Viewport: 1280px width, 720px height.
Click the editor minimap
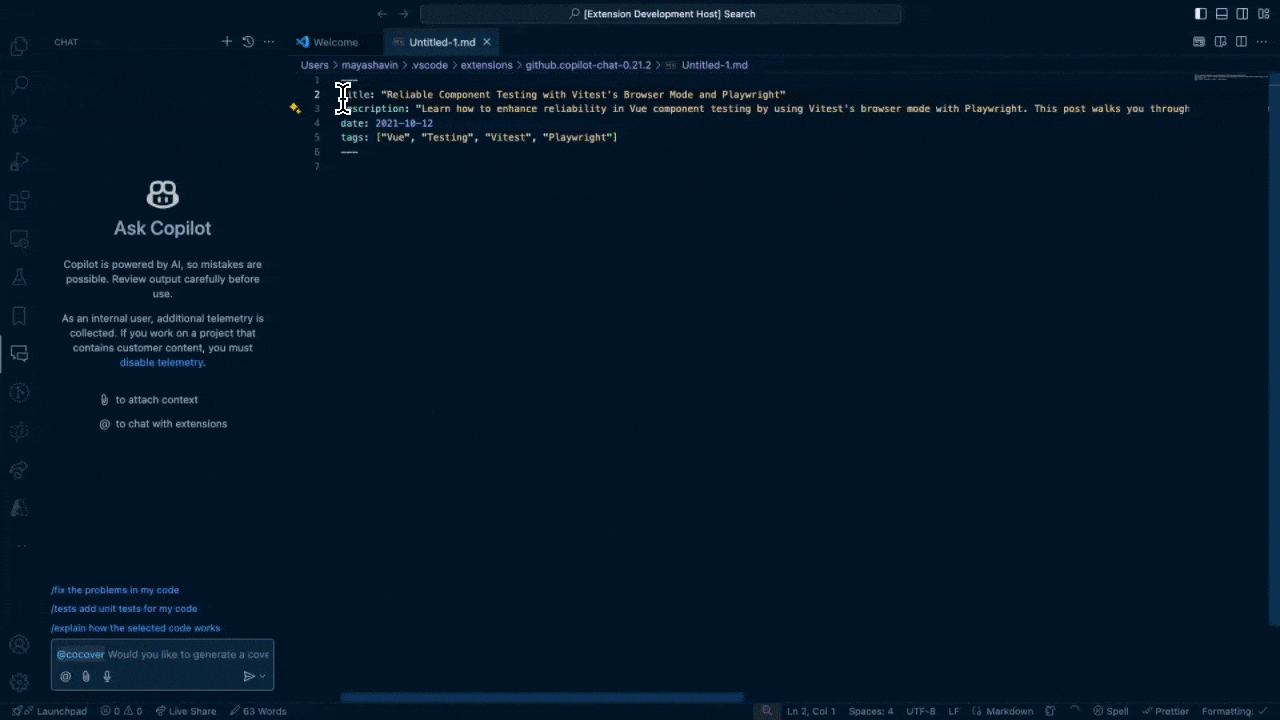[x=1232, y=78]
